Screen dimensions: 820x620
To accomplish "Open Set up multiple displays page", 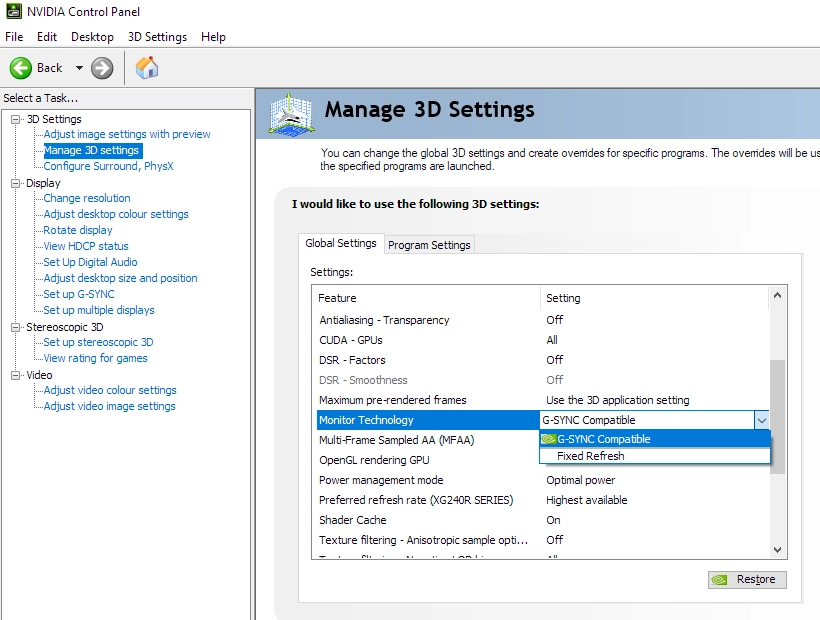I will 99,310.
